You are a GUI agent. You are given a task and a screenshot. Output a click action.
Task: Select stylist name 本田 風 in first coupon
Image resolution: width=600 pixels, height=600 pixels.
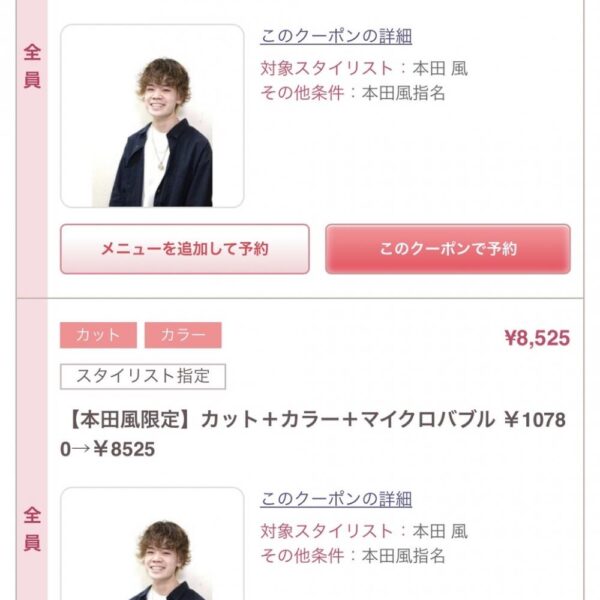click(440, 69)
